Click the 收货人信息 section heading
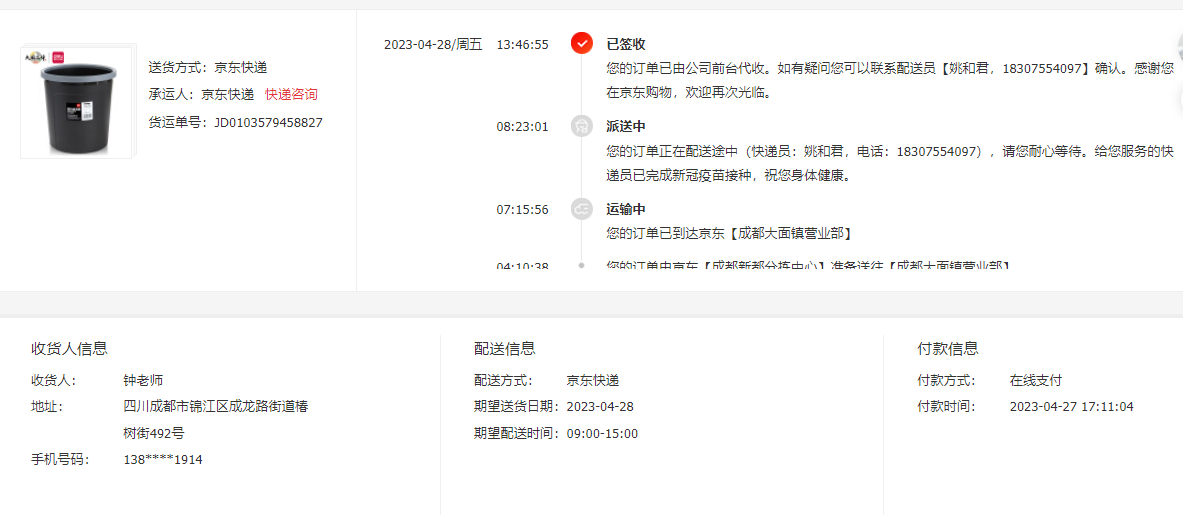This screenshot has height=515, width=1183. point(69,348)
